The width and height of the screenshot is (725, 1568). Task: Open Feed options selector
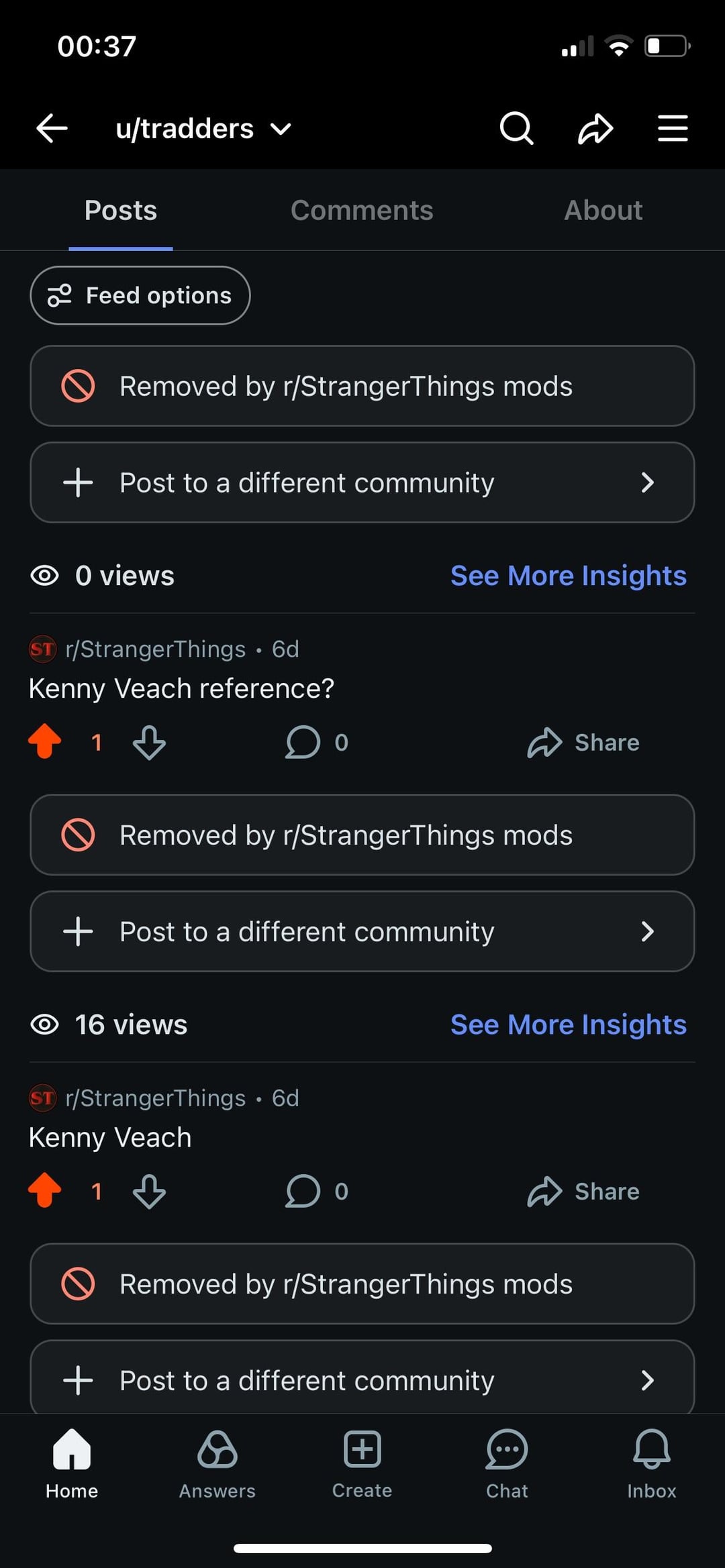[x=140, y=295]
